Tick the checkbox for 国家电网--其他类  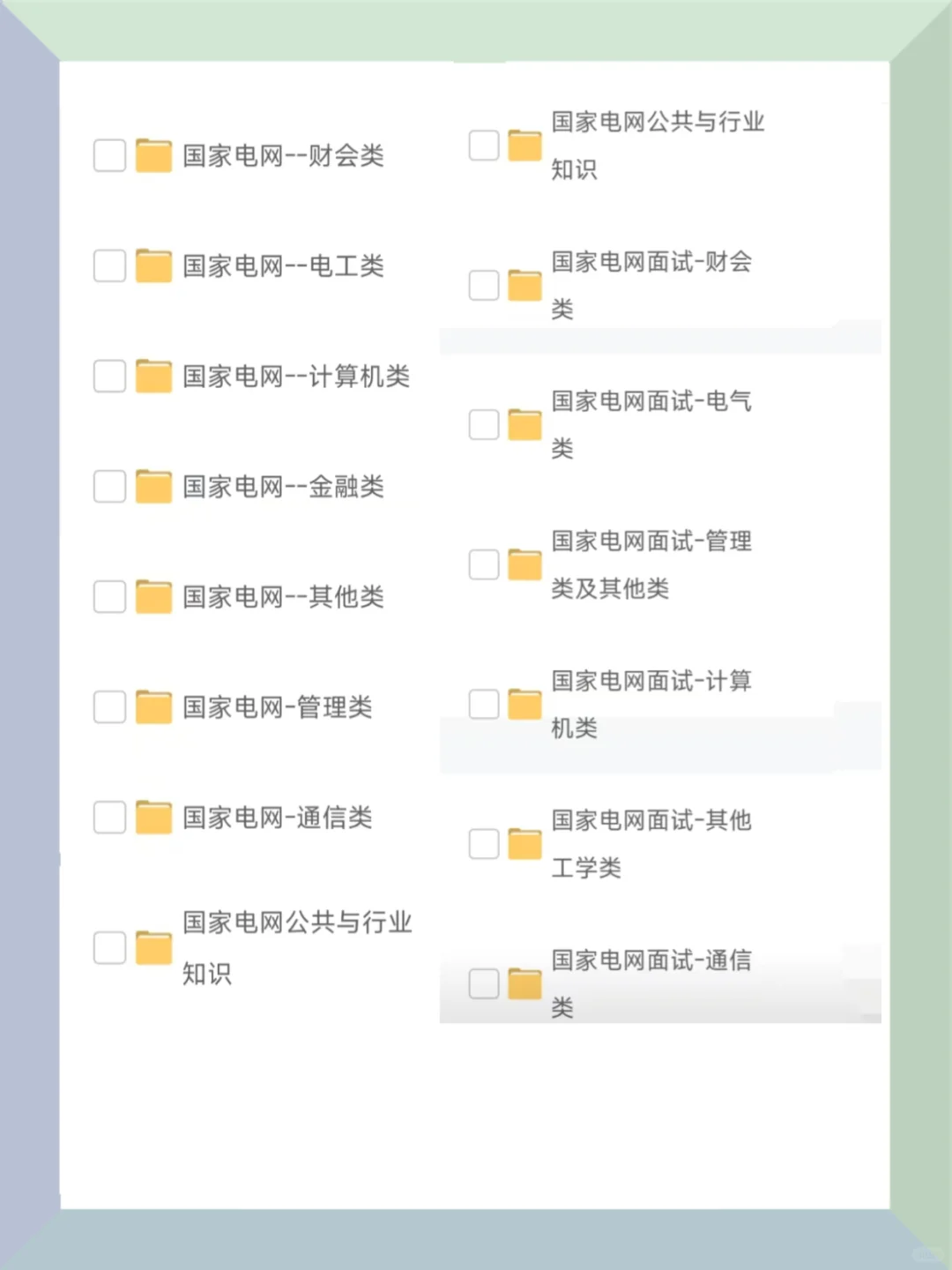point(109,597)
